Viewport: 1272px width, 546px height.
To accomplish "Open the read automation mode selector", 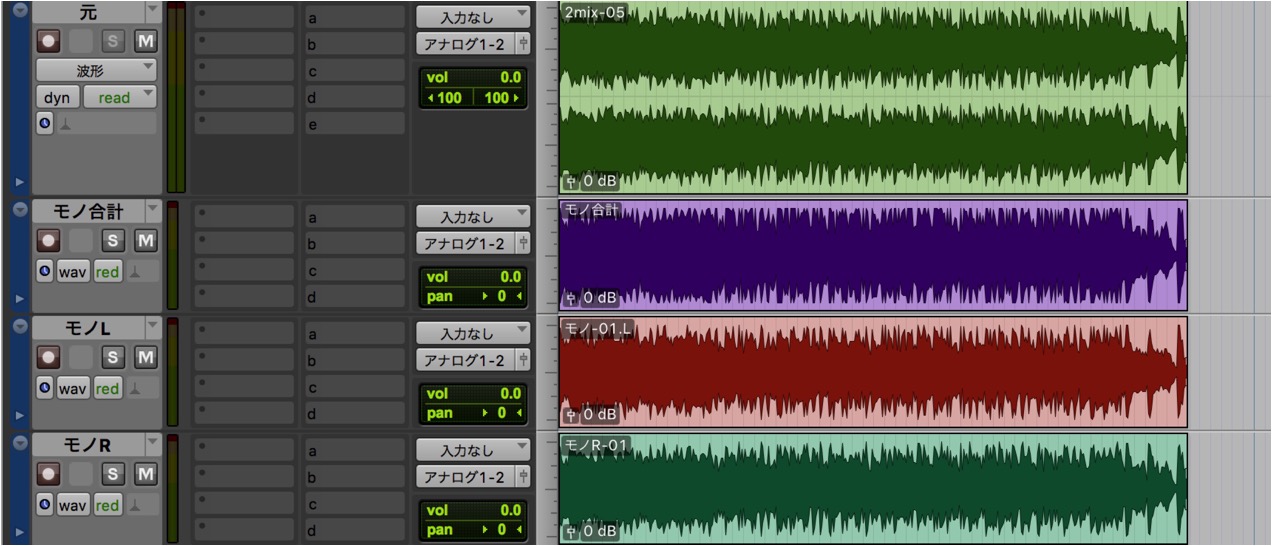I will pyautogui.click(x=120, y=97).
